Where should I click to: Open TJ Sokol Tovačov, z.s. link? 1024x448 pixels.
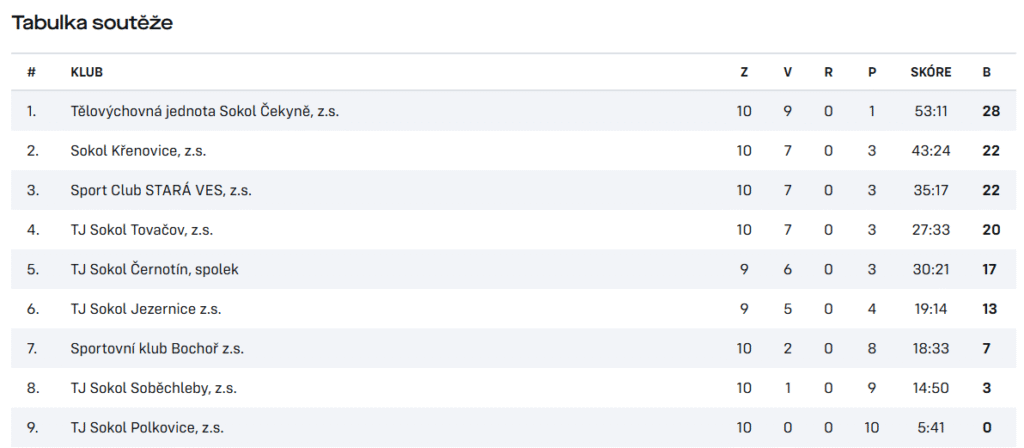coord(142,230)
